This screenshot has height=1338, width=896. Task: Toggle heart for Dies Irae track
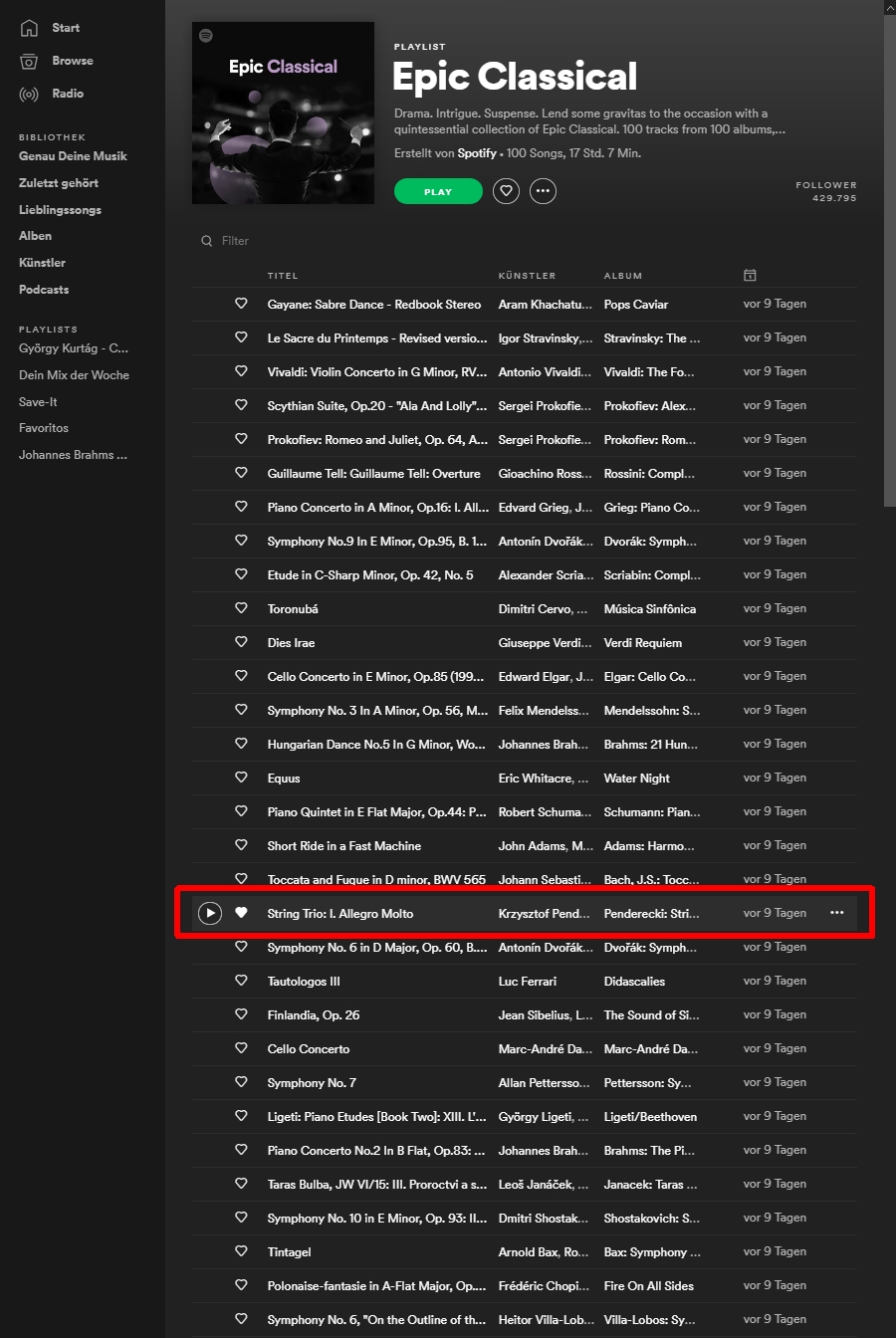pos(241,642)
